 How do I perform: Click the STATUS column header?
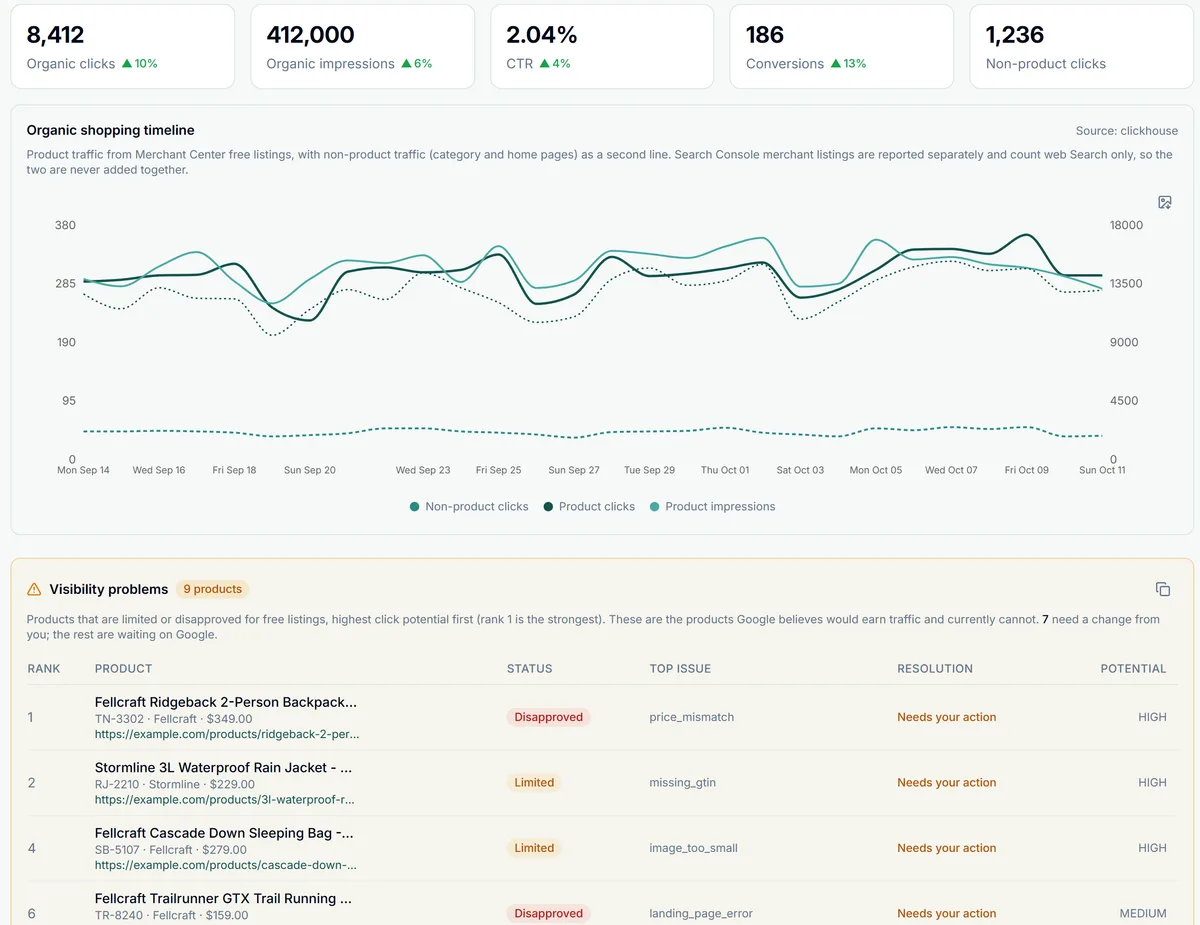[x=529, y=669]
